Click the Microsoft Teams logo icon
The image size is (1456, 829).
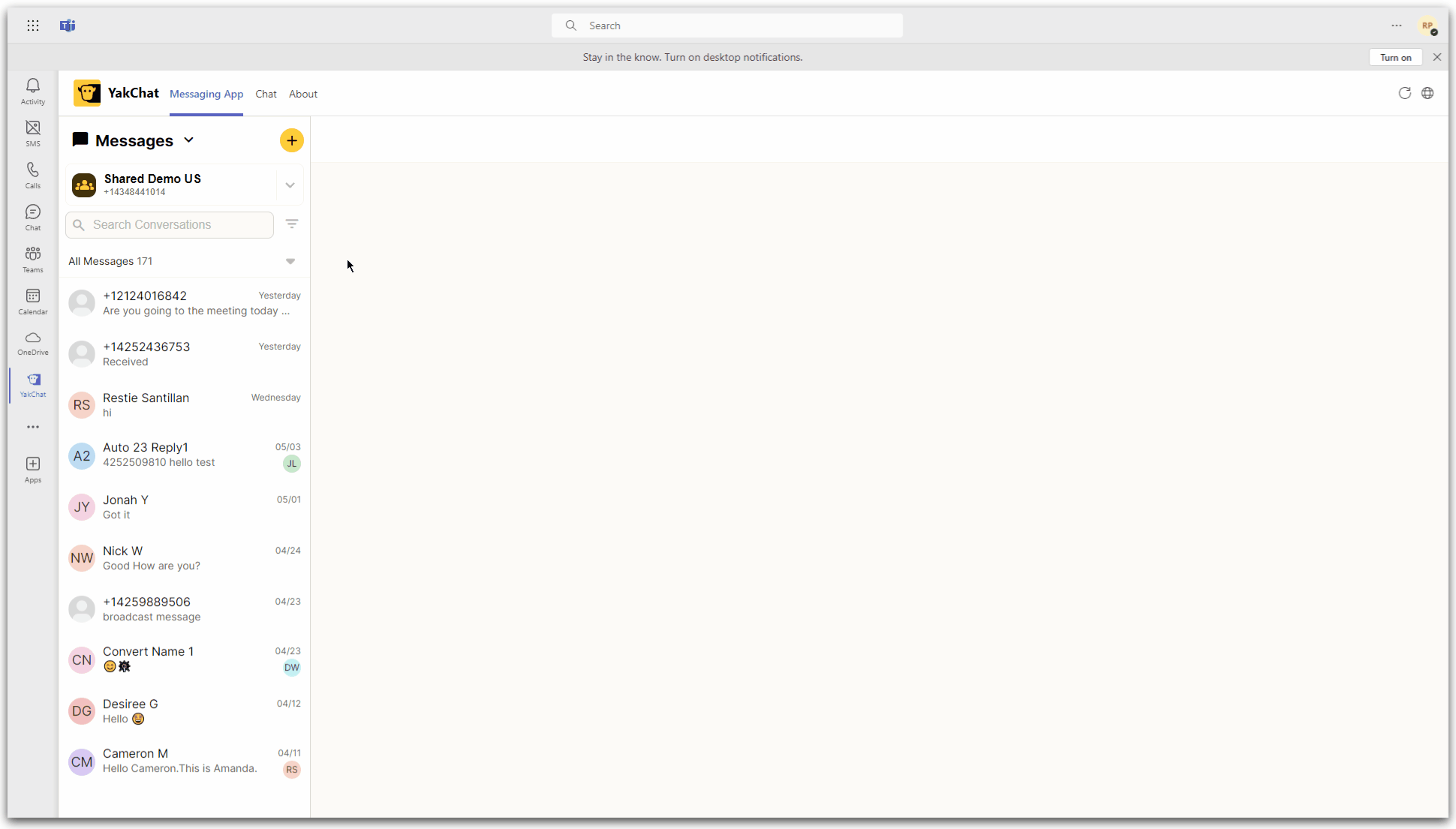click(x=68, y=26)
